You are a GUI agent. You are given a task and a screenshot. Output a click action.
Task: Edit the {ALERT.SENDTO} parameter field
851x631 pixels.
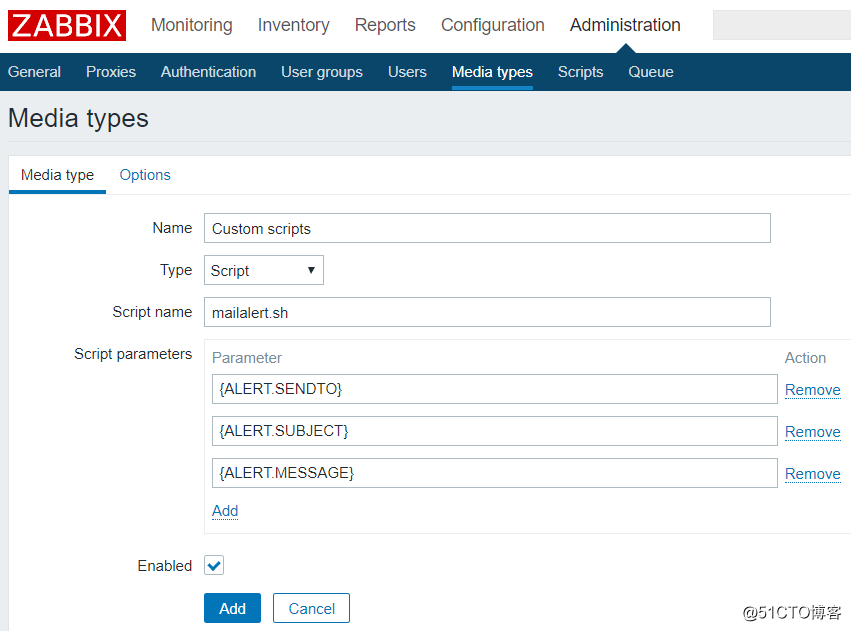[x=494, y=389]
